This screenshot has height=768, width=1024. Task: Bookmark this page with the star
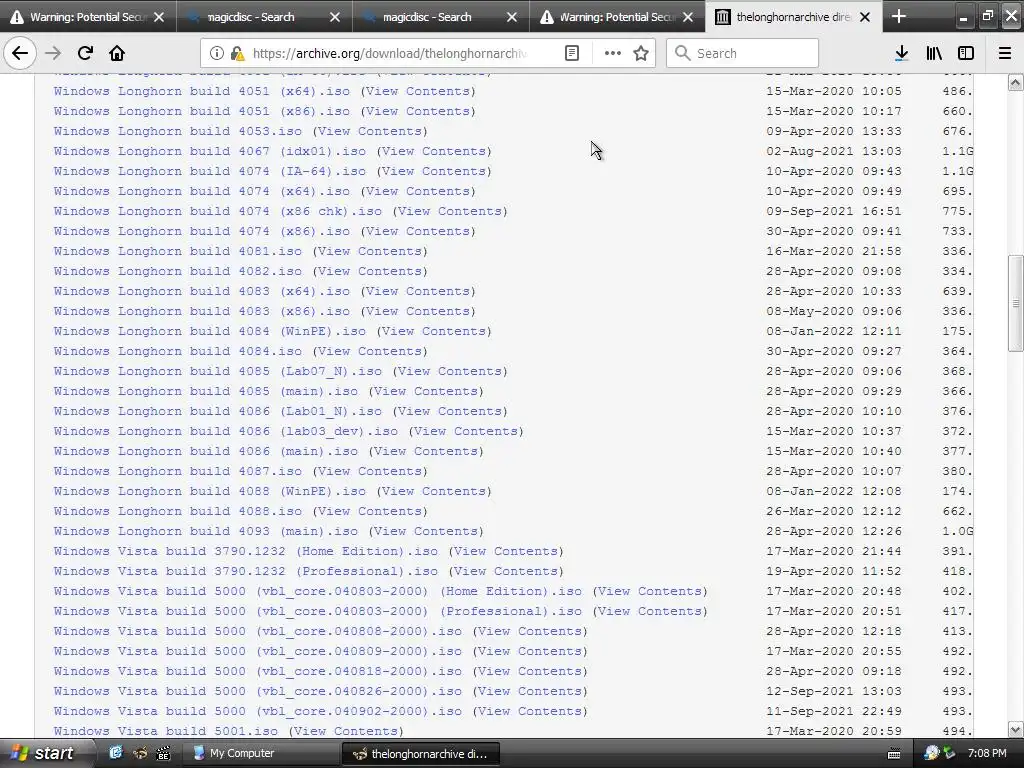[641, 53]
